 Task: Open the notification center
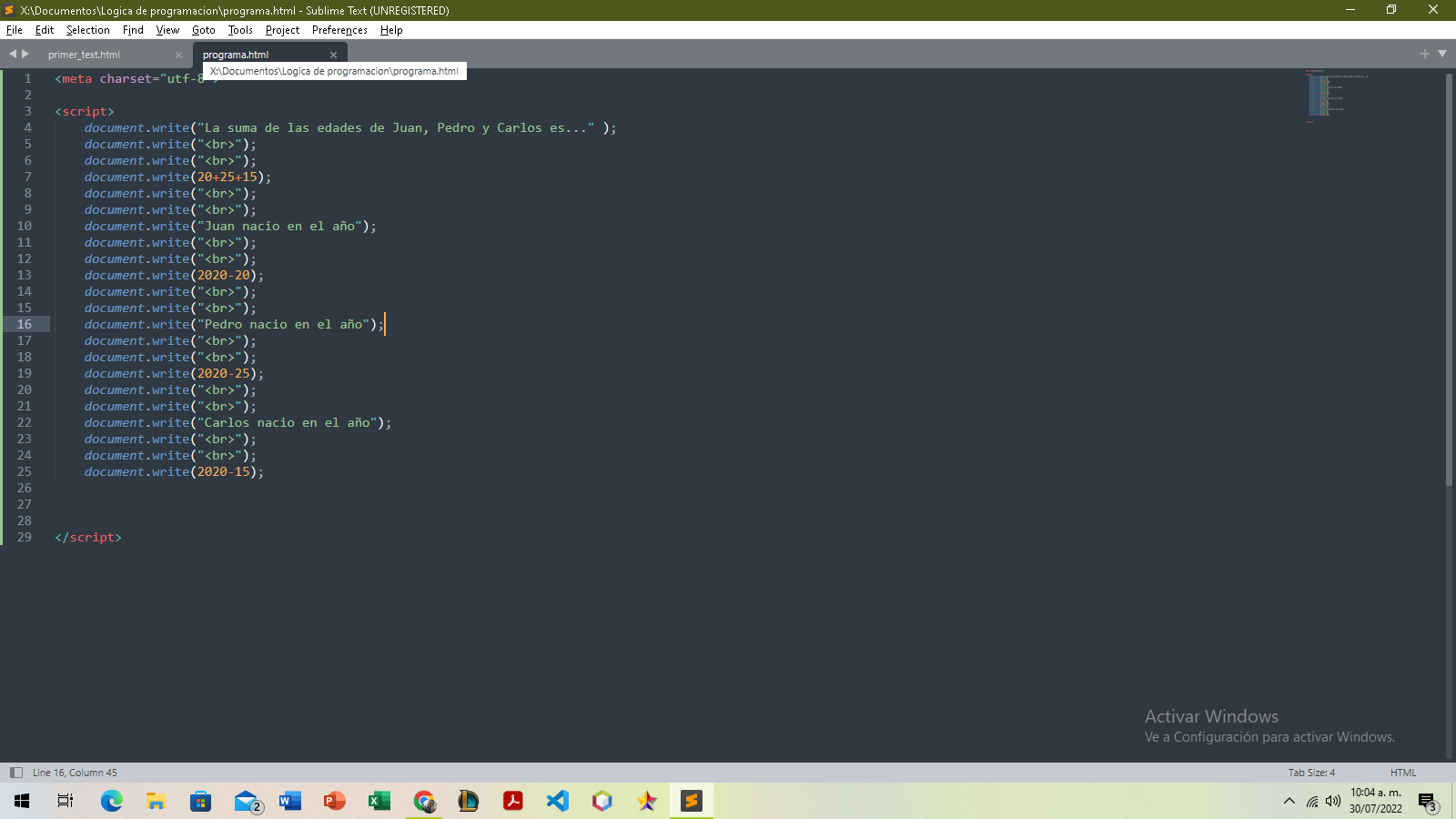(x=1428, y=802)
